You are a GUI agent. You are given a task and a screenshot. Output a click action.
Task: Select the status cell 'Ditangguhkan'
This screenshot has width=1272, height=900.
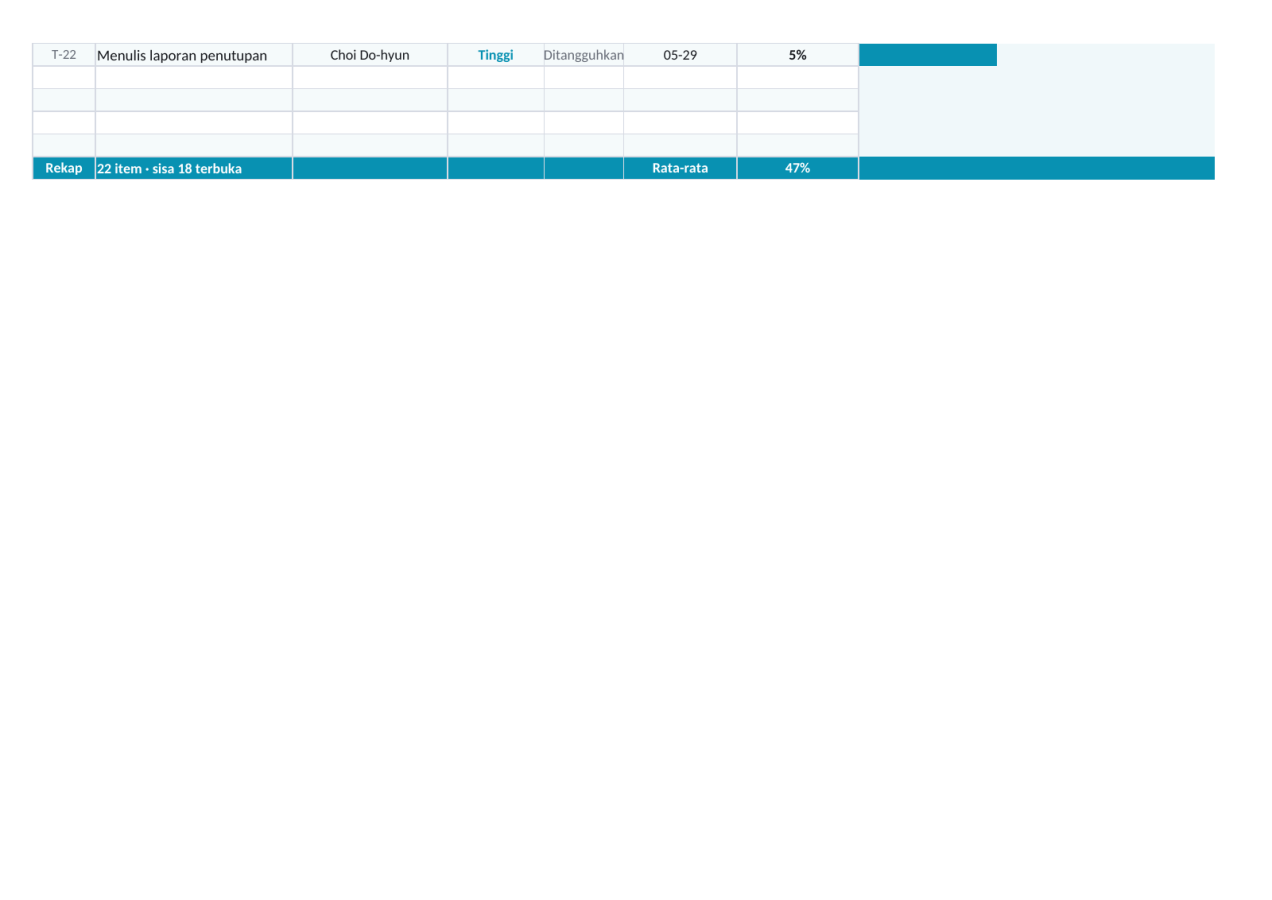[584, 55]
